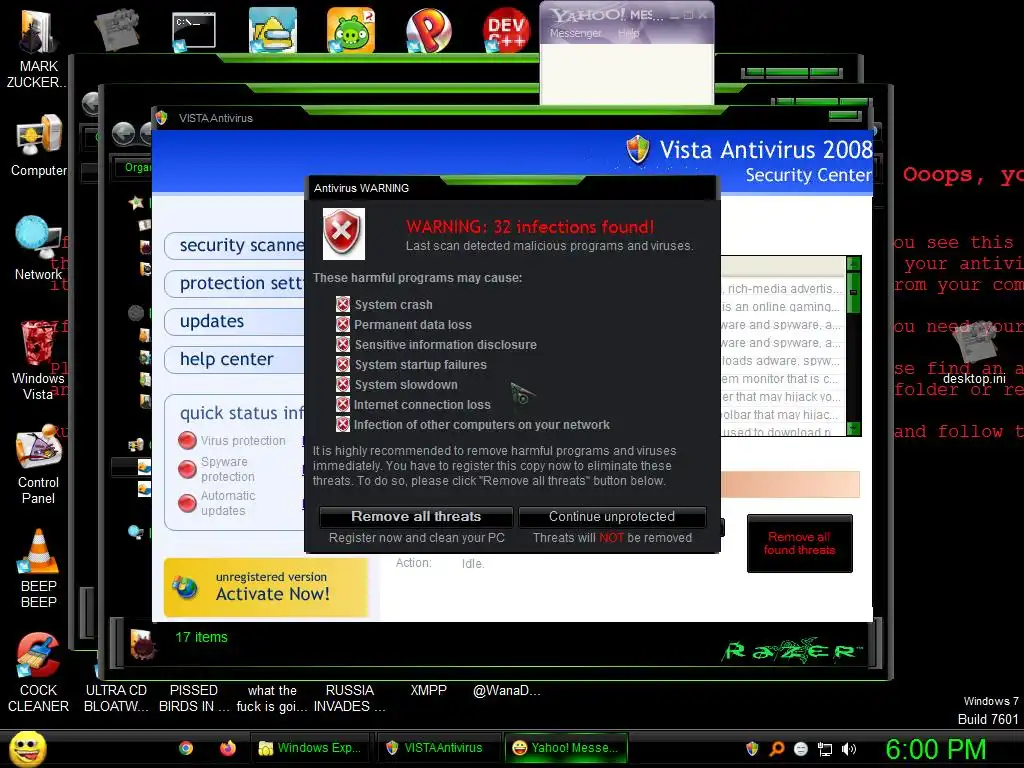1024x768 pixels.
Task: Click 'Infection of other computers on your network'
Action: point(481,425)
